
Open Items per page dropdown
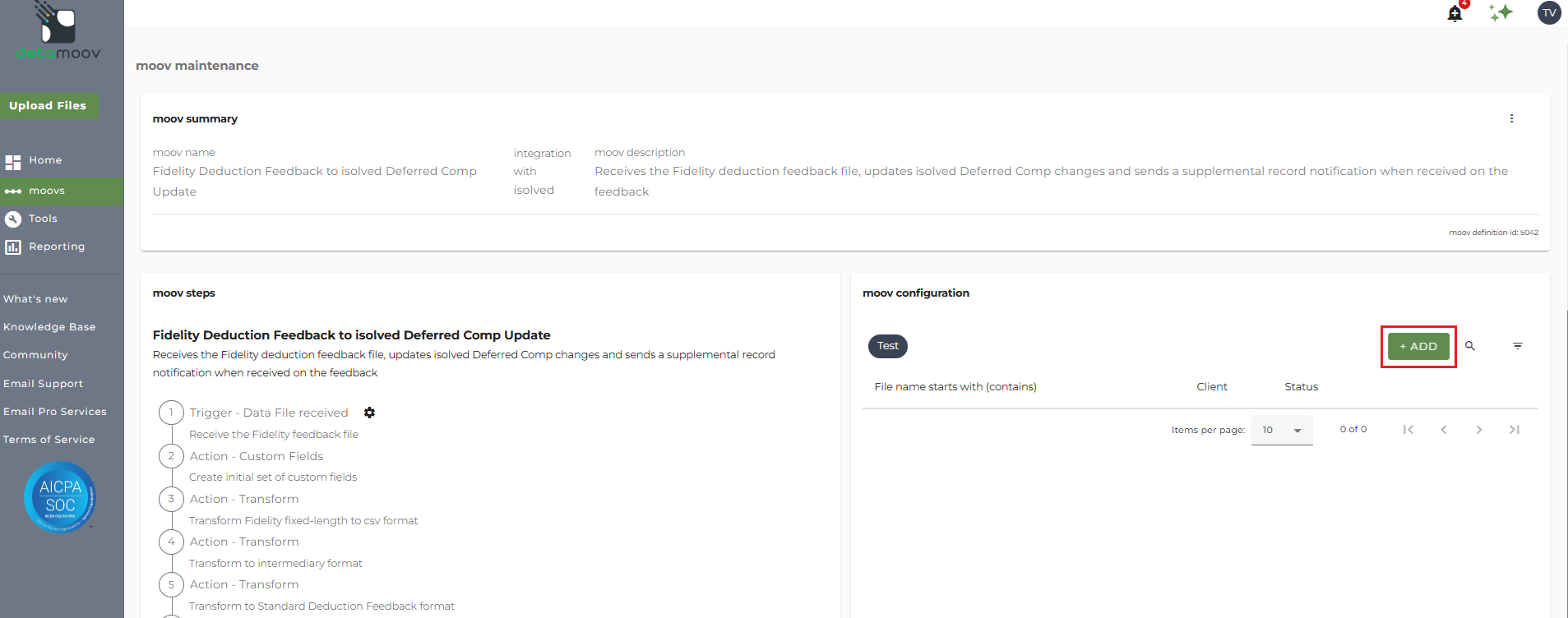1282,430
